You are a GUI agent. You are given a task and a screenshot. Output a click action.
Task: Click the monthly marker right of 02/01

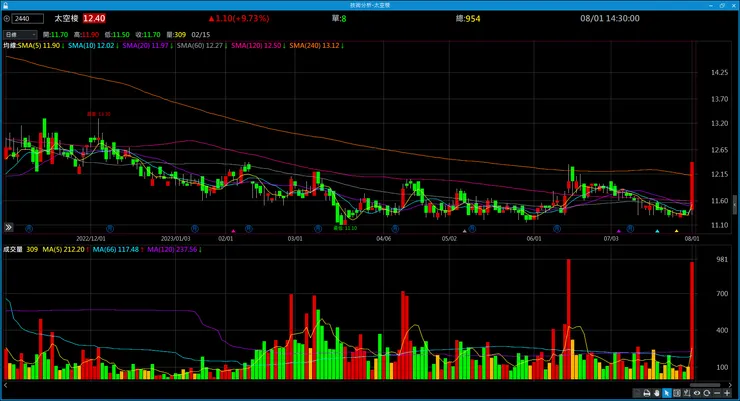click(x=249, y=228)
